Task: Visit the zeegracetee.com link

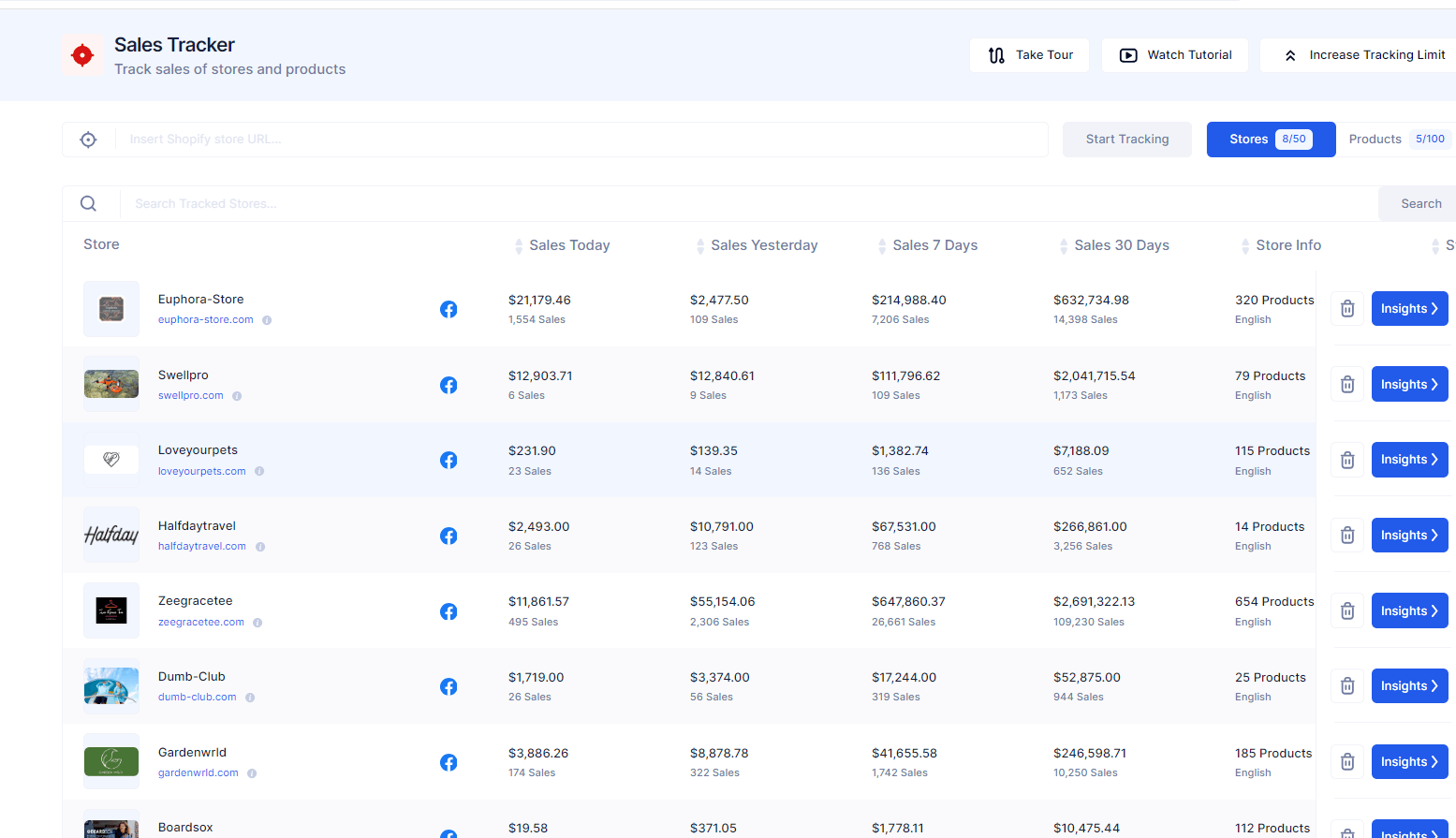Action: click(x=201, y=623)
